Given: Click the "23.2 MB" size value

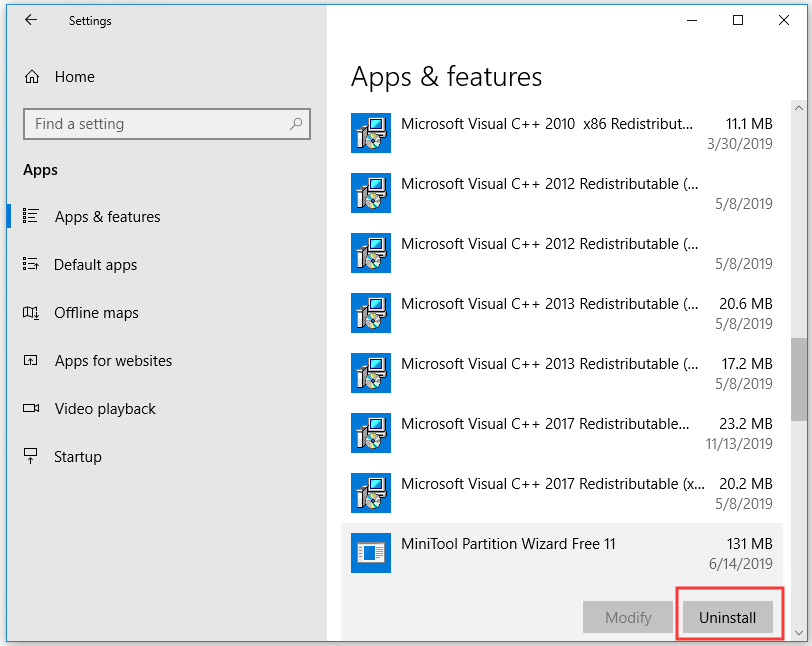Looking at the screenshot, I should pos(746,424).
